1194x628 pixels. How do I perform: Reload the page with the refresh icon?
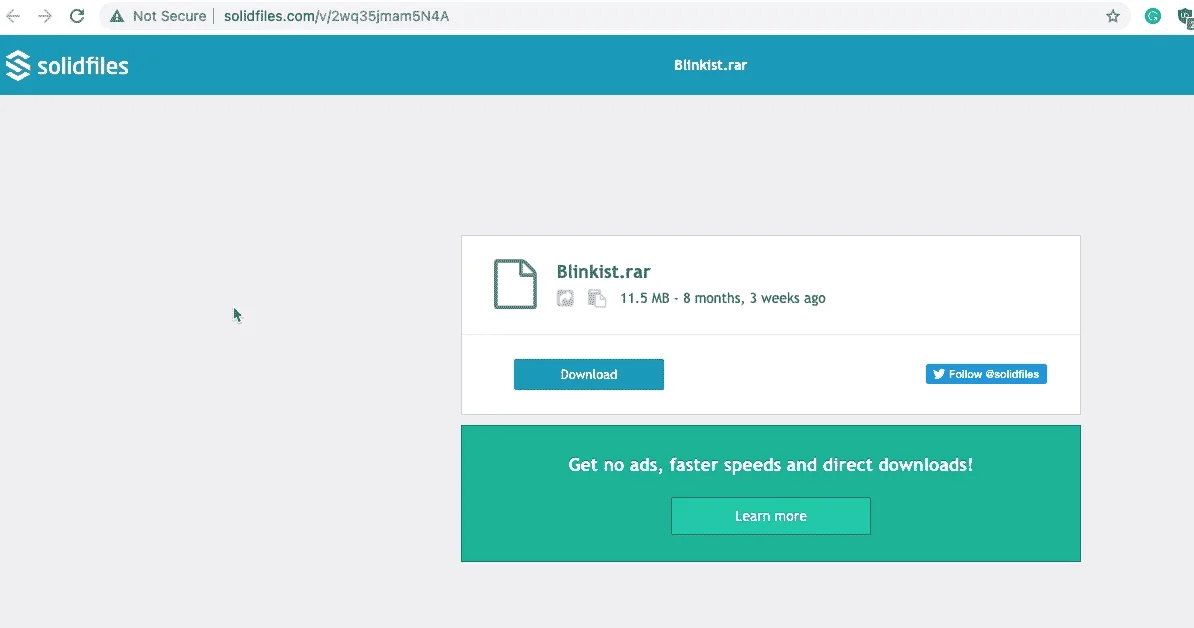(x=77, y=16)
